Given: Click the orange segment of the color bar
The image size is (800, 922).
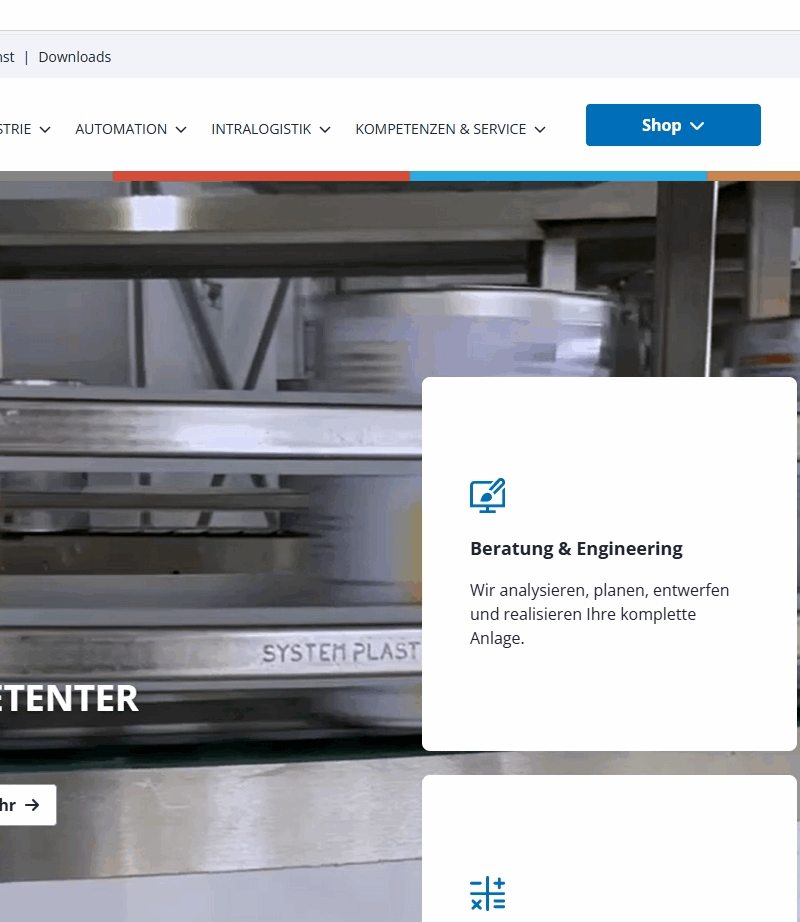Looking at the screenshot, I should [x=753, y=176].
